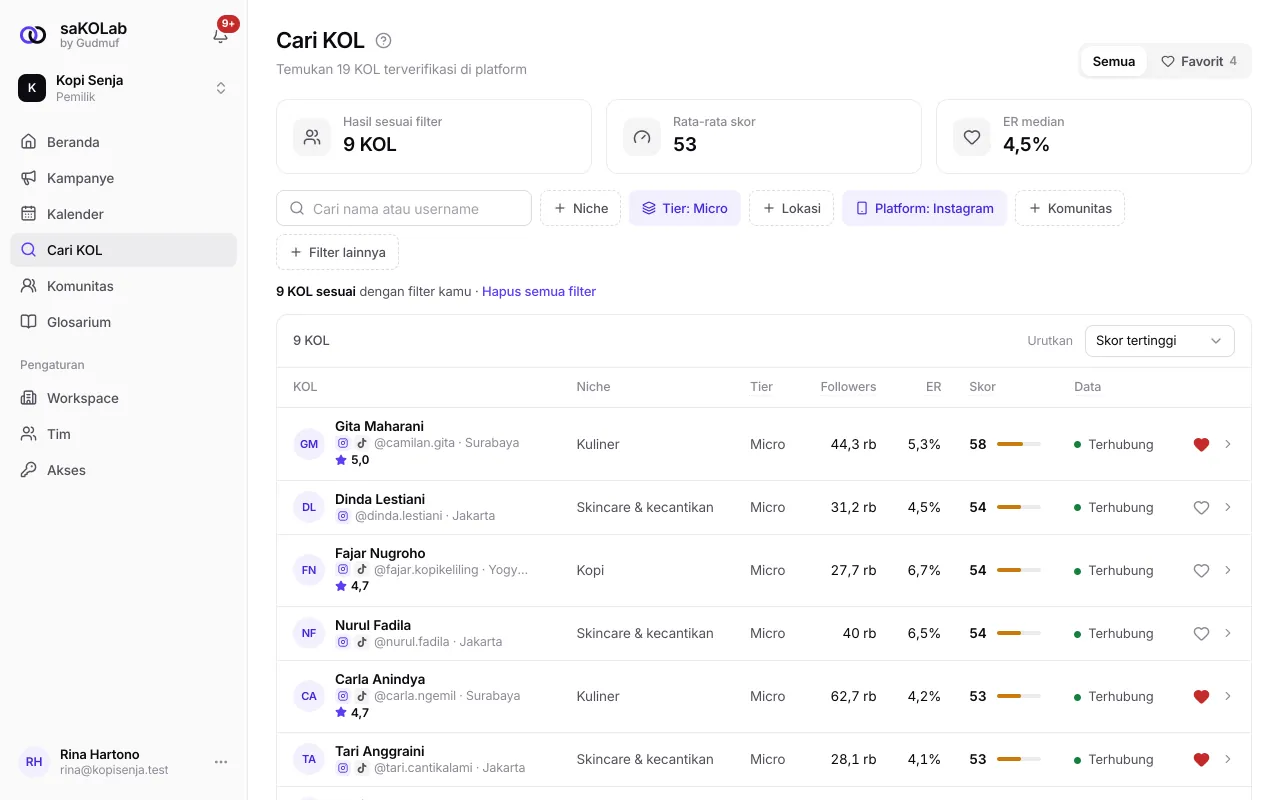Click the TikTok icon for Nurul Fadila
1280x800 pixels.
coord(362,642)
